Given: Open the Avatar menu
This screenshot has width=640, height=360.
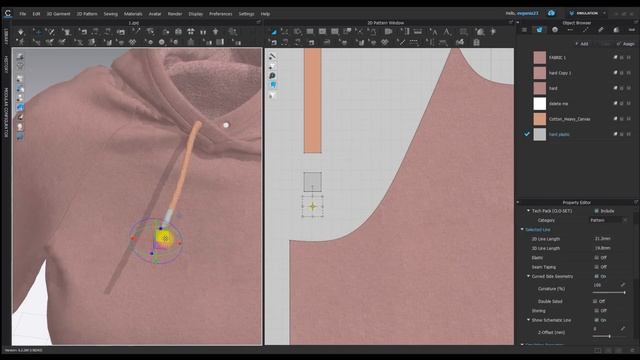Looking at the screenshot, I should point(155,13).
